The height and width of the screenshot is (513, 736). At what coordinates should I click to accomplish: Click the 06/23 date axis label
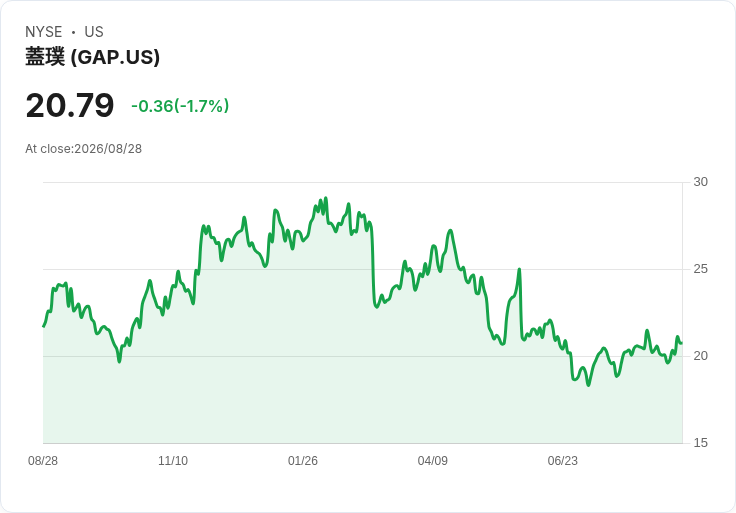[x=562, y=461]
